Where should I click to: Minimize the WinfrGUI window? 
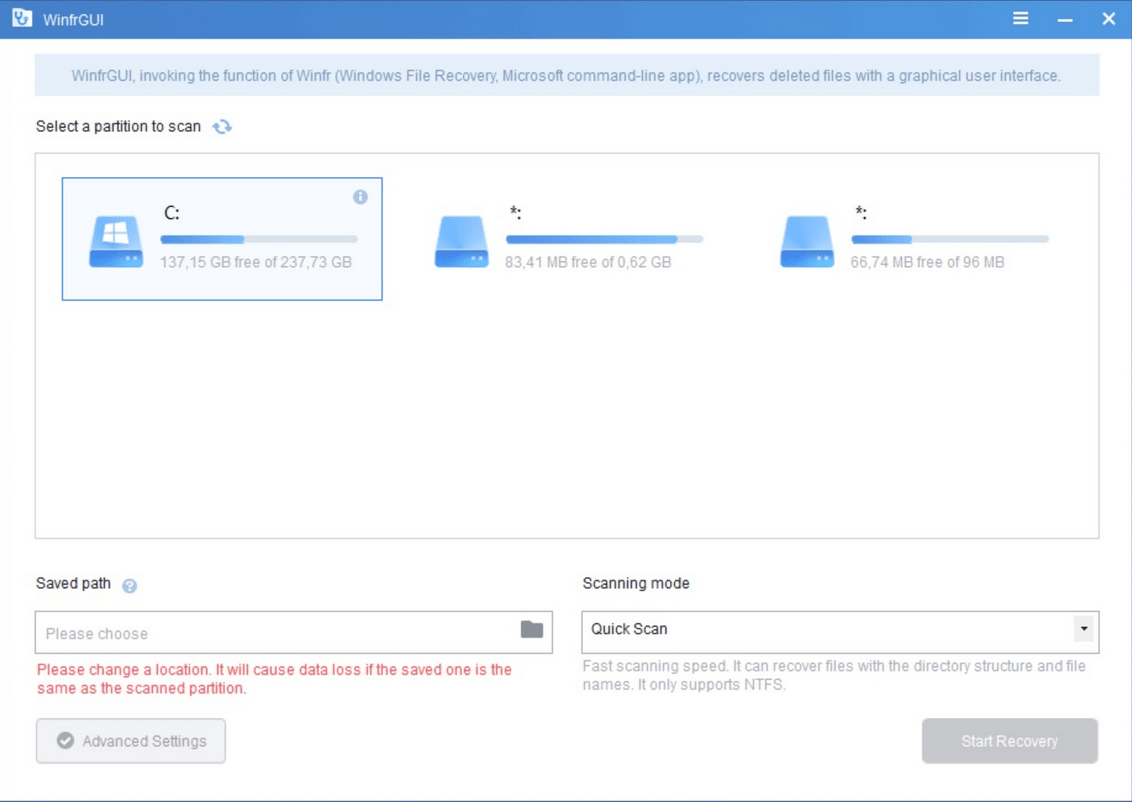point(1065,19)
